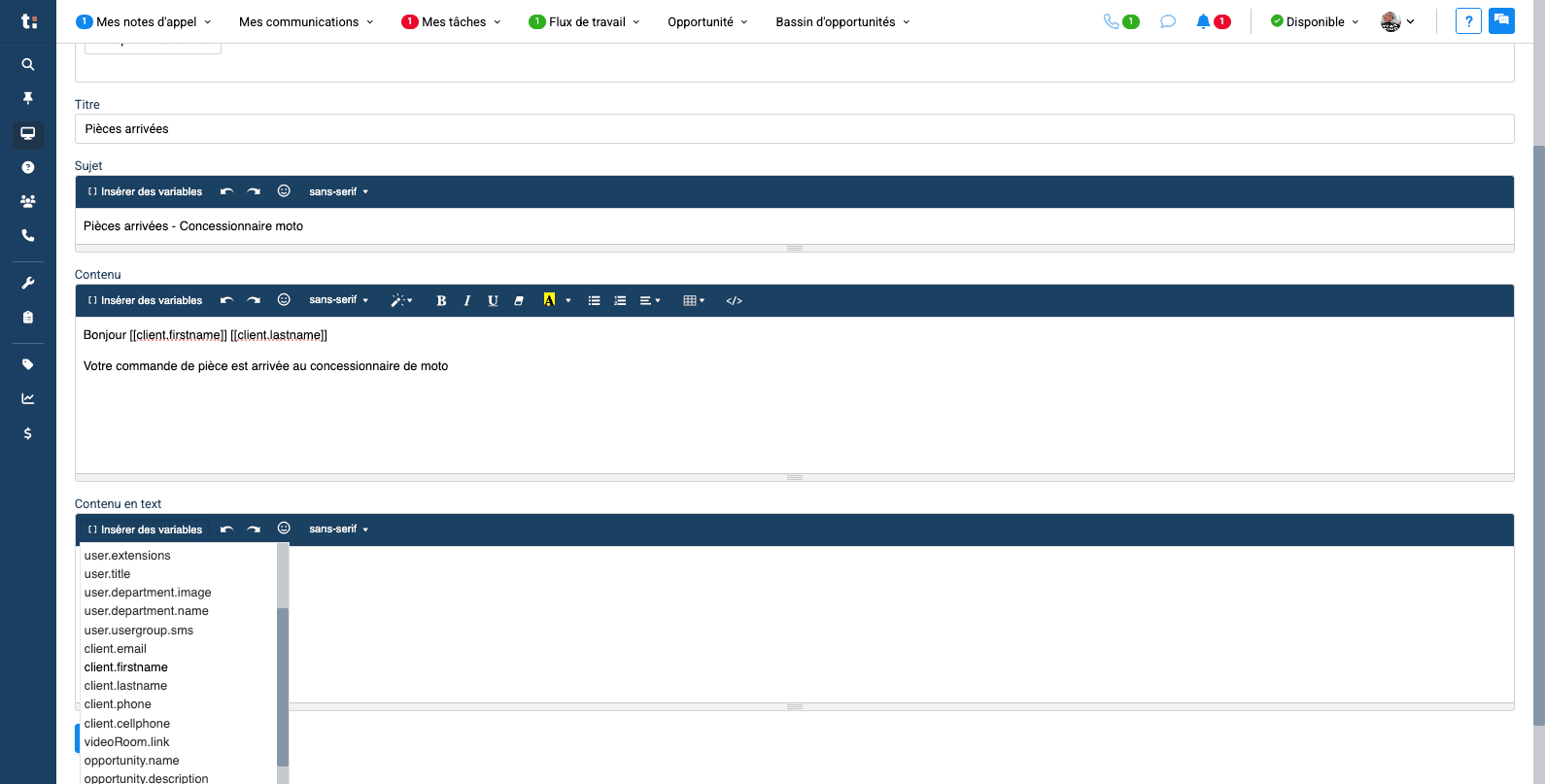Open the search icon in left sidebar
Viewport: 1545px width, 784px height.
click(28, 64)
